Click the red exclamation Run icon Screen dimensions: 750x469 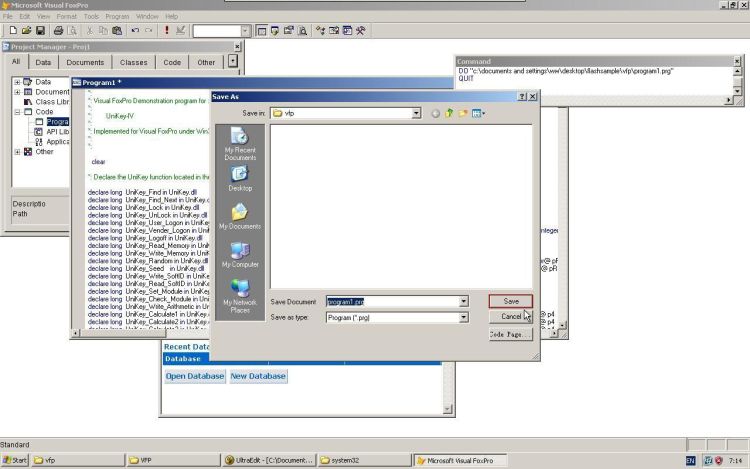[166, 31]
